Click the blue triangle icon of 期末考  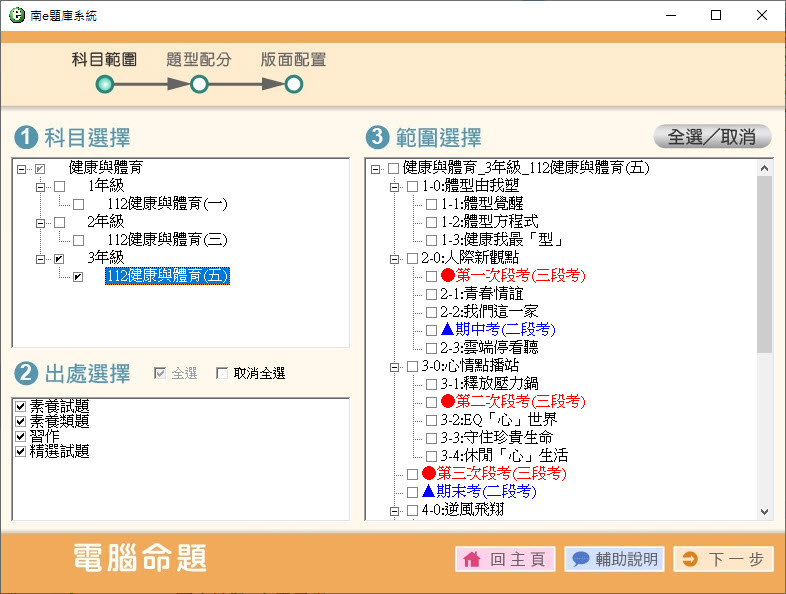428,491
